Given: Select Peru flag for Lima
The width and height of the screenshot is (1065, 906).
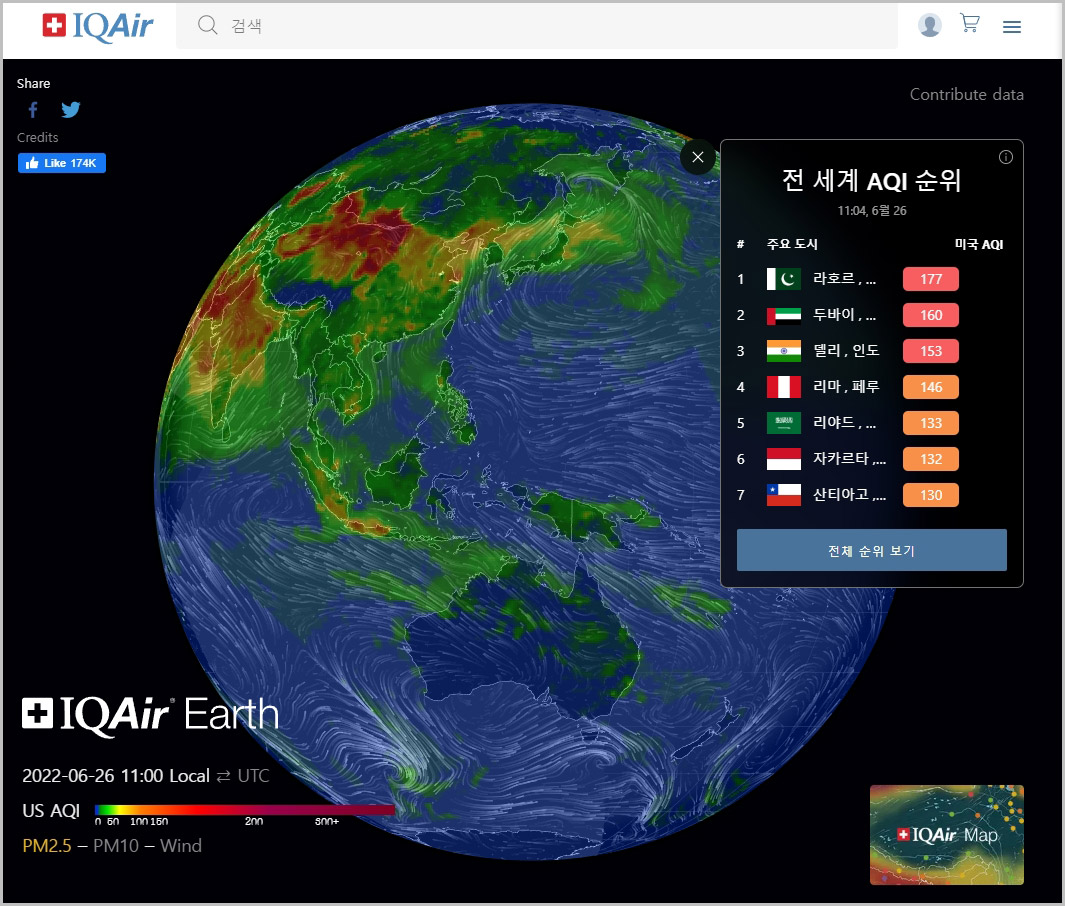Looking at the screenshot, I should point(783,387).
